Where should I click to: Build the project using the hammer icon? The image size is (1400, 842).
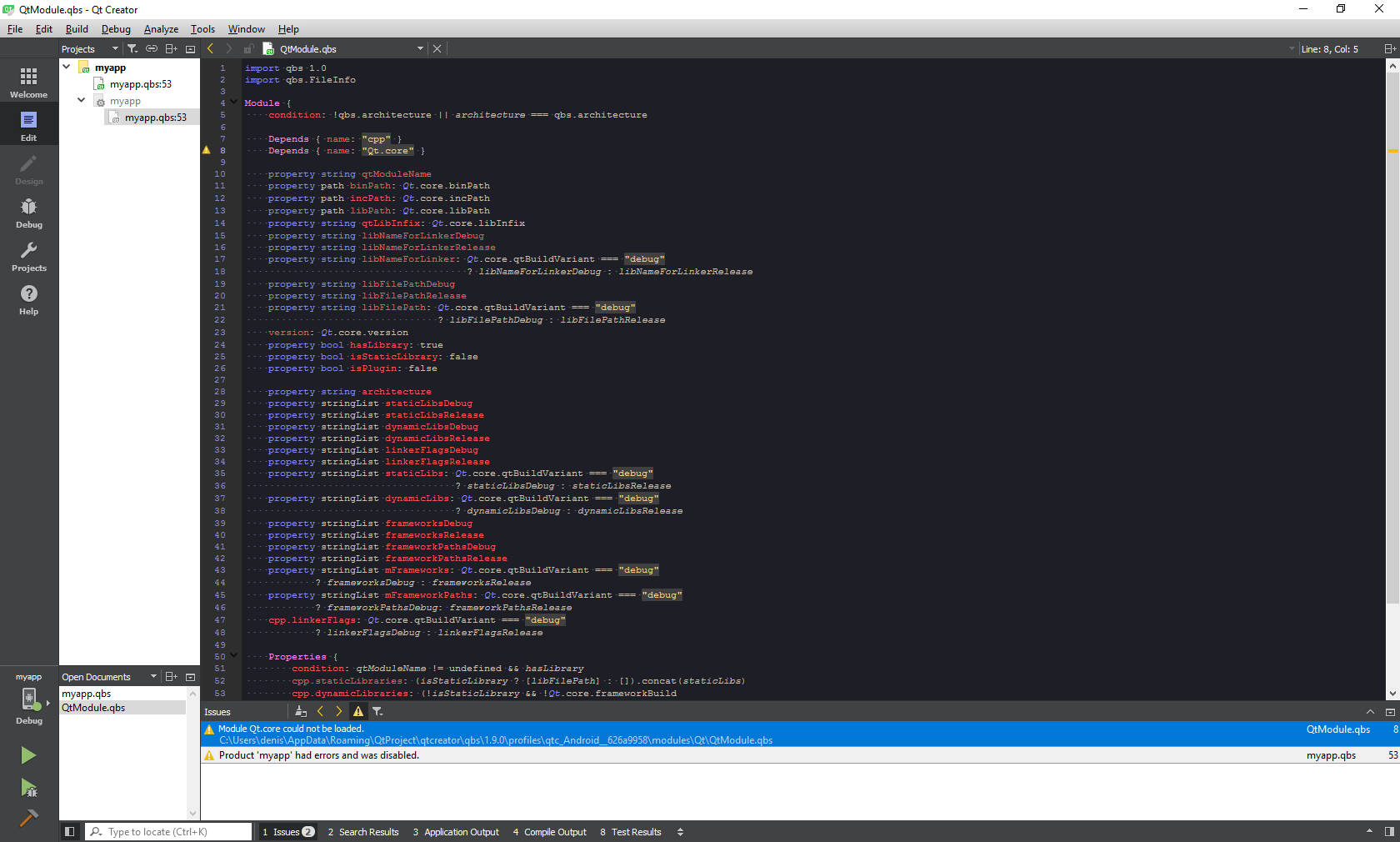point(28,819)
